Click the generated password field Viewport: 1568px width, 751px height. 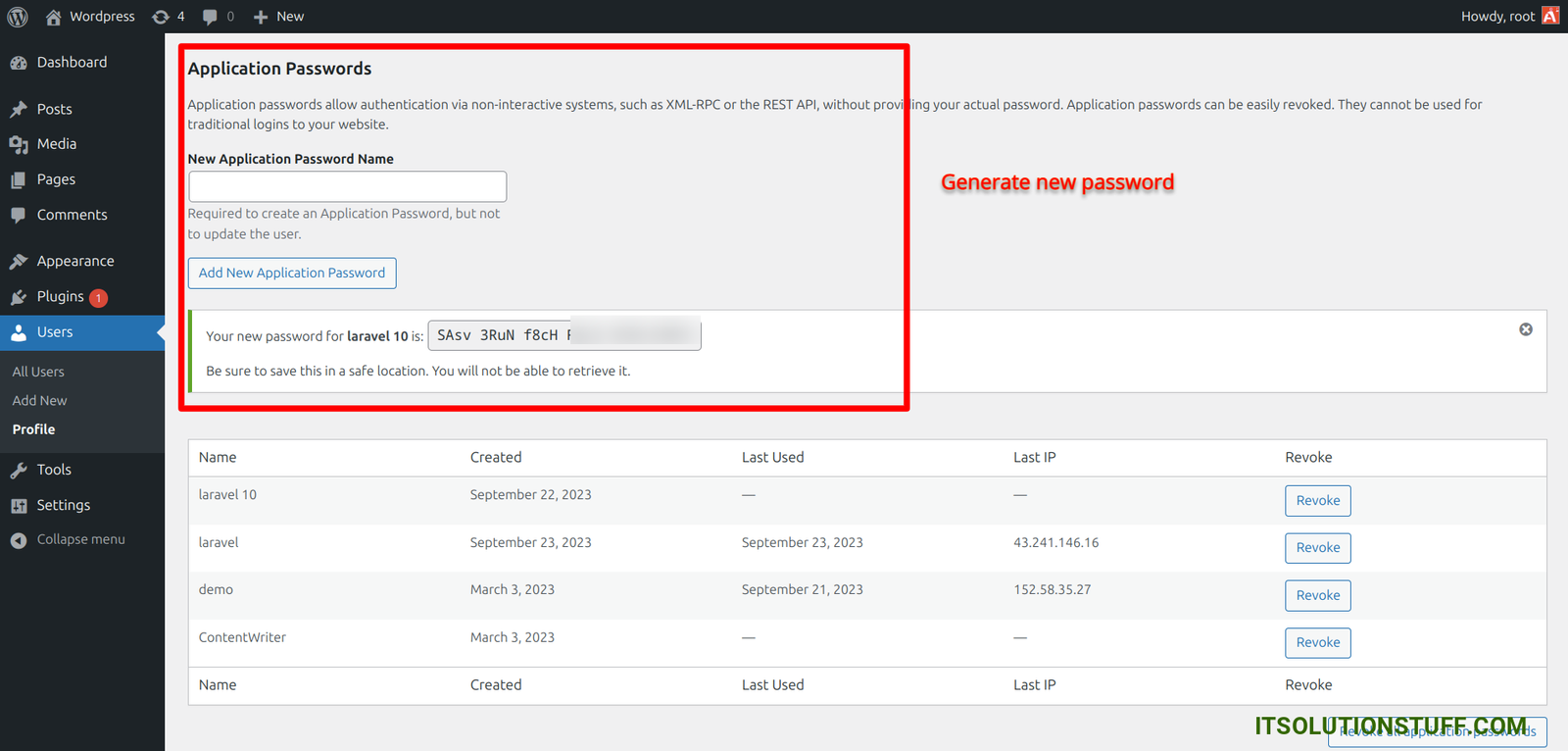pos(563,335)
